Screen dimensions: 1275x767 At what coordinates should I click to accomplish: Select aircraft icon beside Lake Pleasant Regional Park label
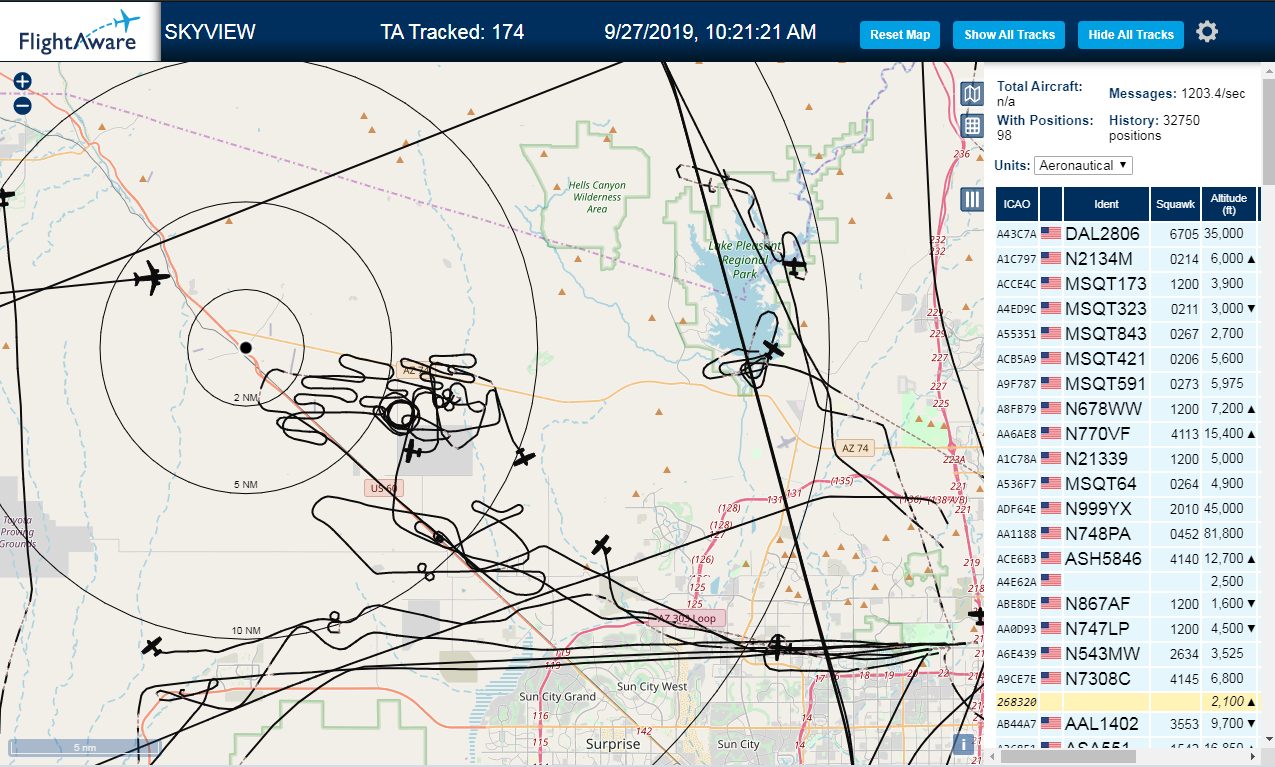click(795, 265)
